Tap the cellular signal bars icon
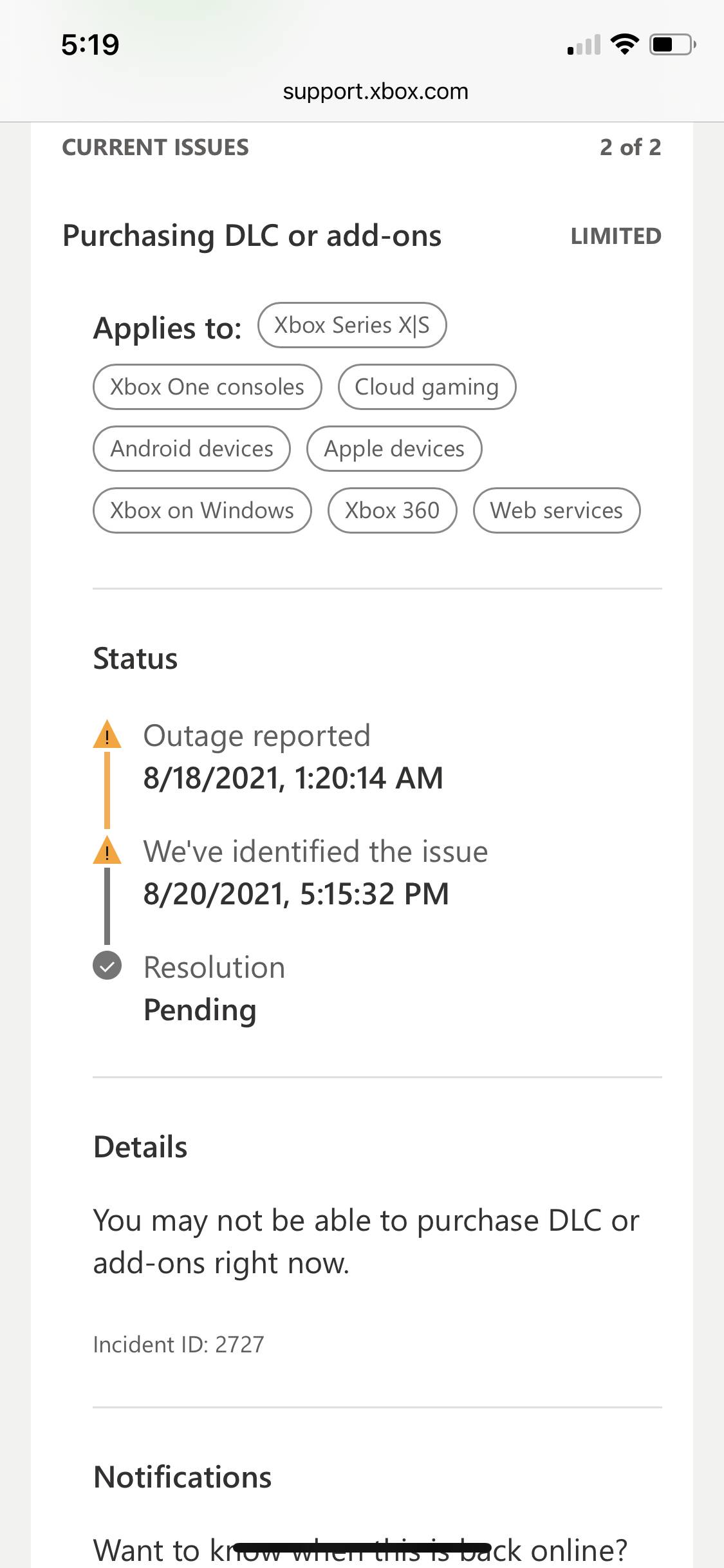 coord(584,45)
